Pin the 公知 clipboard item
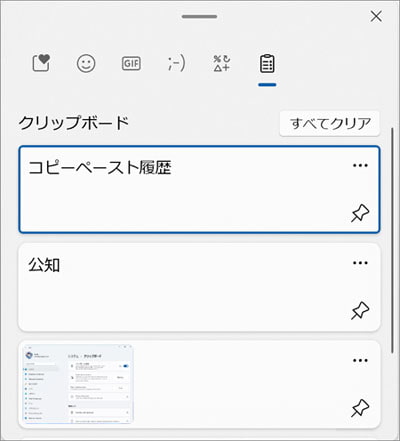This screenshot has width=400, height=441. point(360,311)
